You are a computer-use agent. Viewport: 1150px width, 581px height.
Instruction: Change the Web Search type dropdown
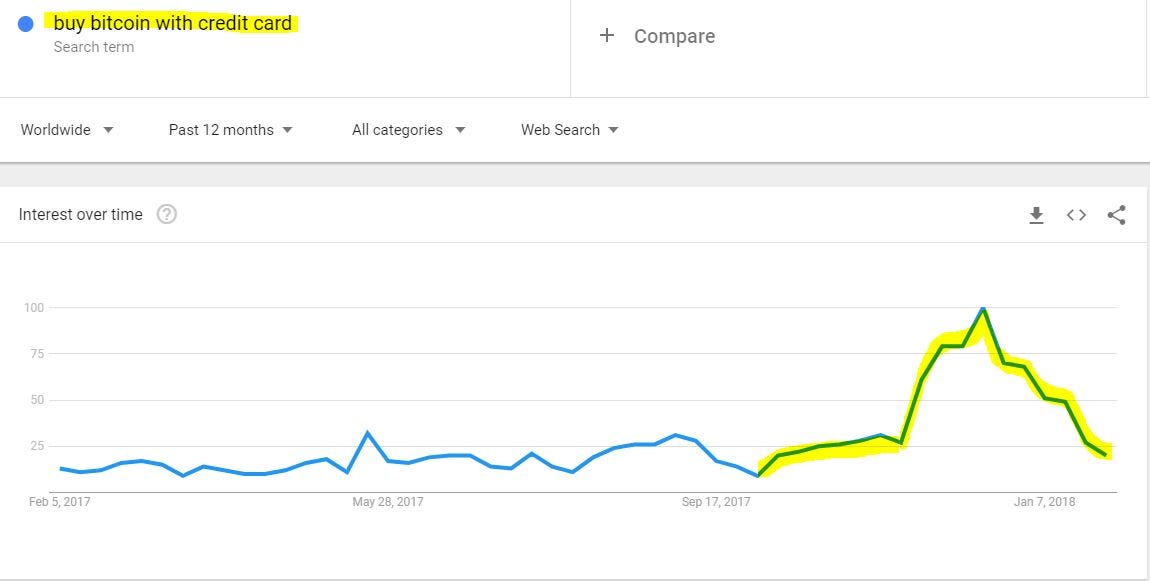coord(570,130)
